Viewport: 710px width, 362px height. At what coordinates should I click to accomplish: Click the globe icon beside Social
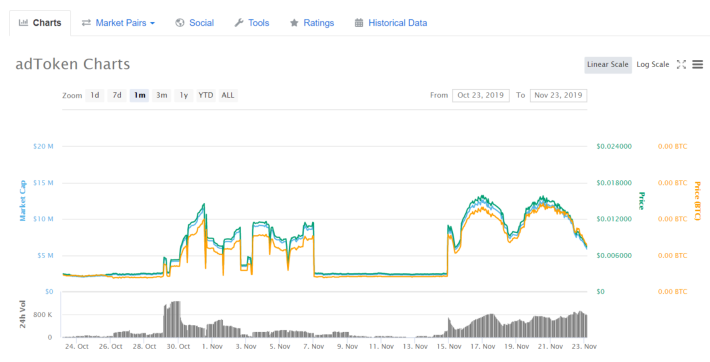click(x=180, y=23)
